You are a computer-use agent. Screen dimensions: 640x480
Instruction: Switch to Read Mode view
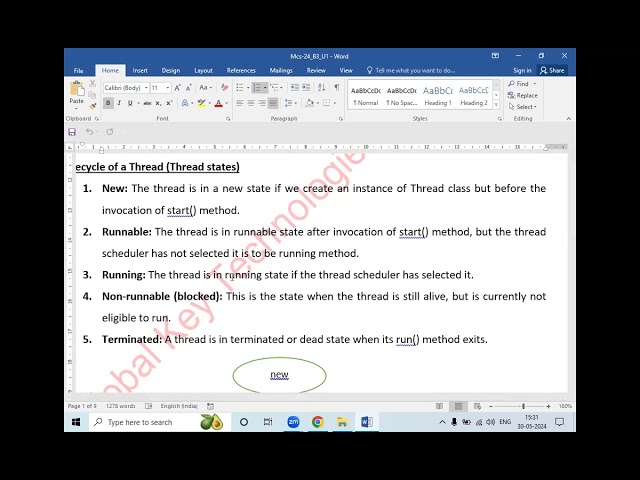(x=439, y=406)
